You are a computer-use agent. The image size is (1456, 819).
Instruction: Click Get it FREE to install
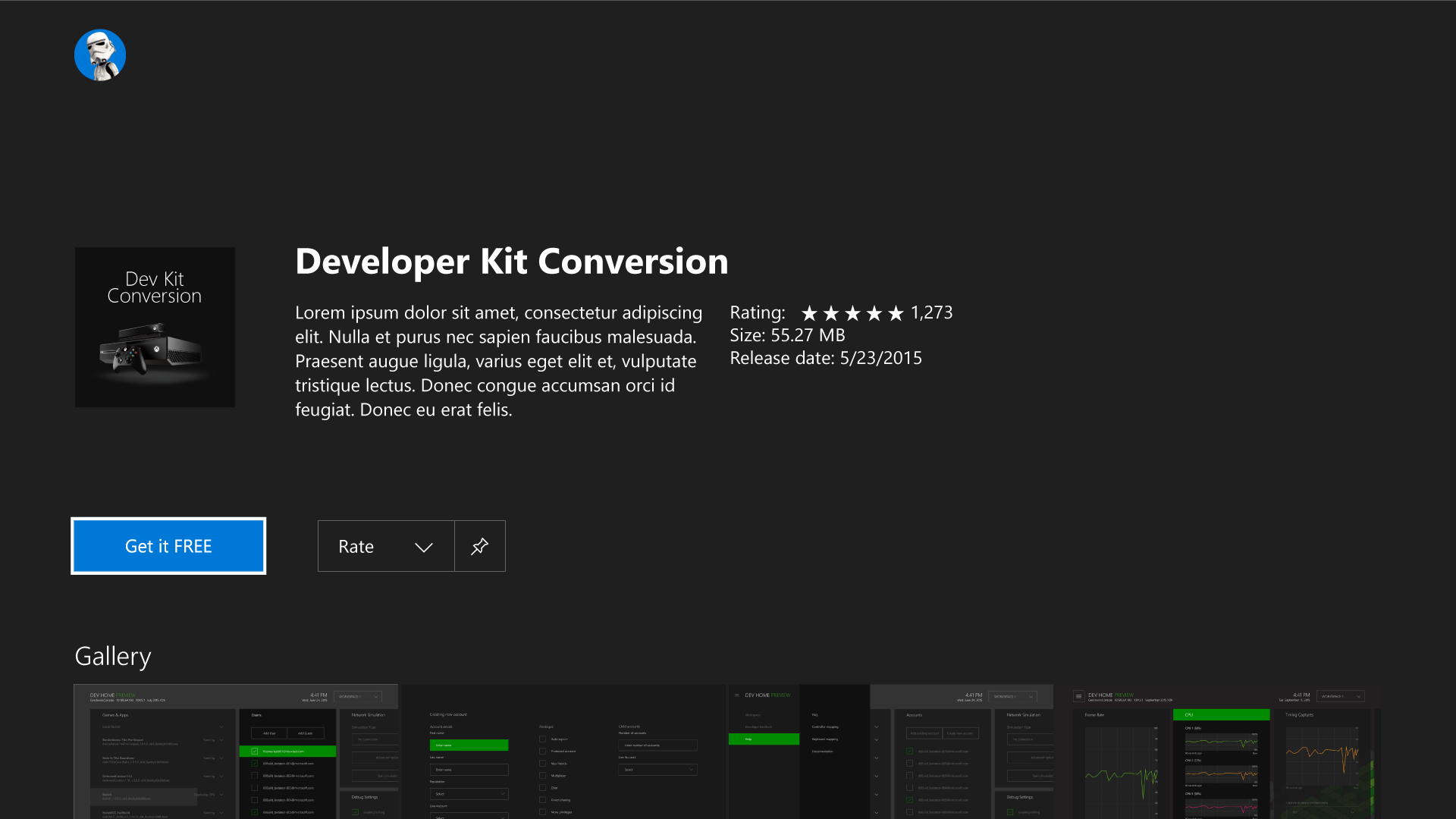pyautogui.click(x=168, y=545)
